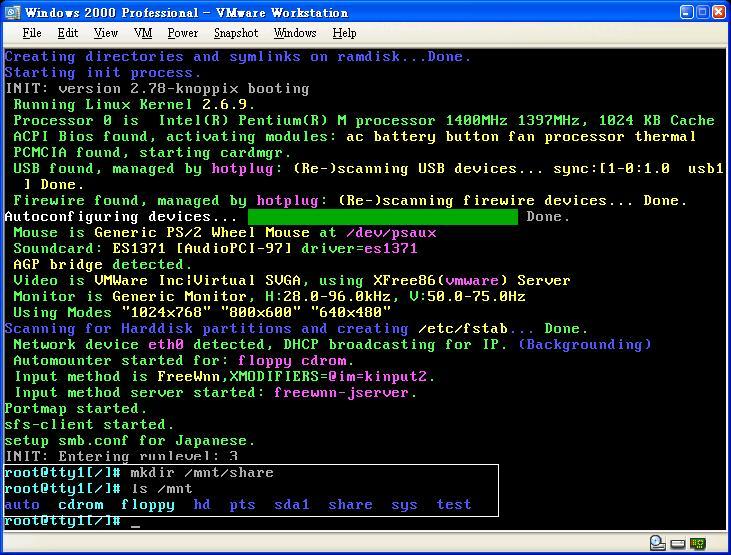Image resolution: width=731 pixels, height=555 pixels.
Task: Click the network adapter status icon
Action: pyautogui.click(x=698, y=543)
